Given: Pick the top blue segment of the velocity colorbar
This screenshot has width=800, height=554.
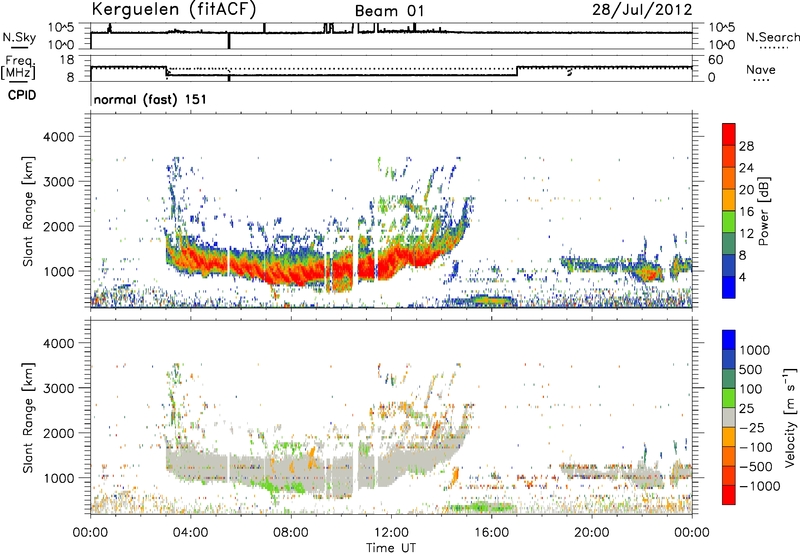Looking at the screenshot, I should click(729, 340).
